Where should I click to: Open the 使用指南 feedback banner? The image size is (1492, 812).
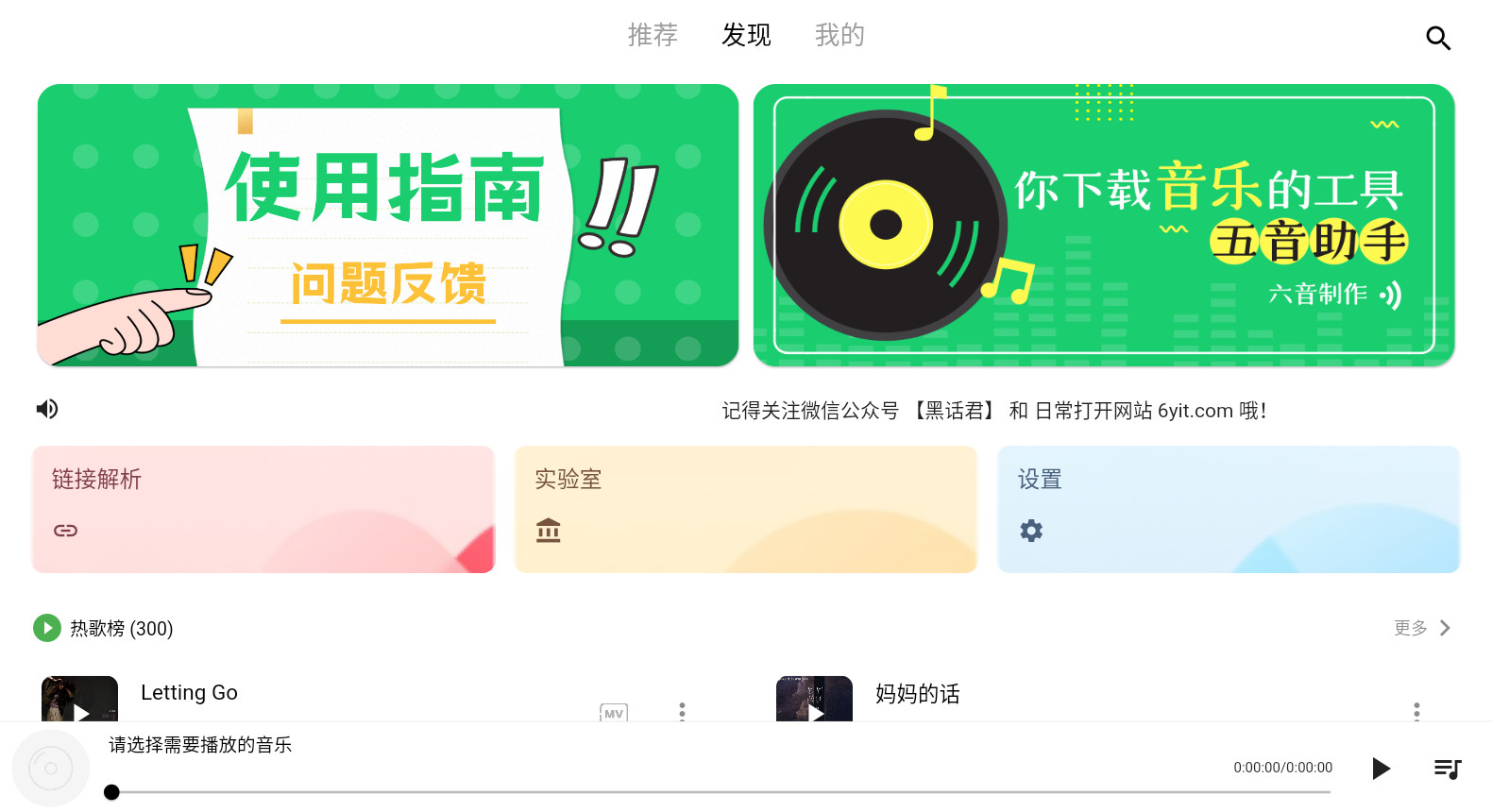388,225
